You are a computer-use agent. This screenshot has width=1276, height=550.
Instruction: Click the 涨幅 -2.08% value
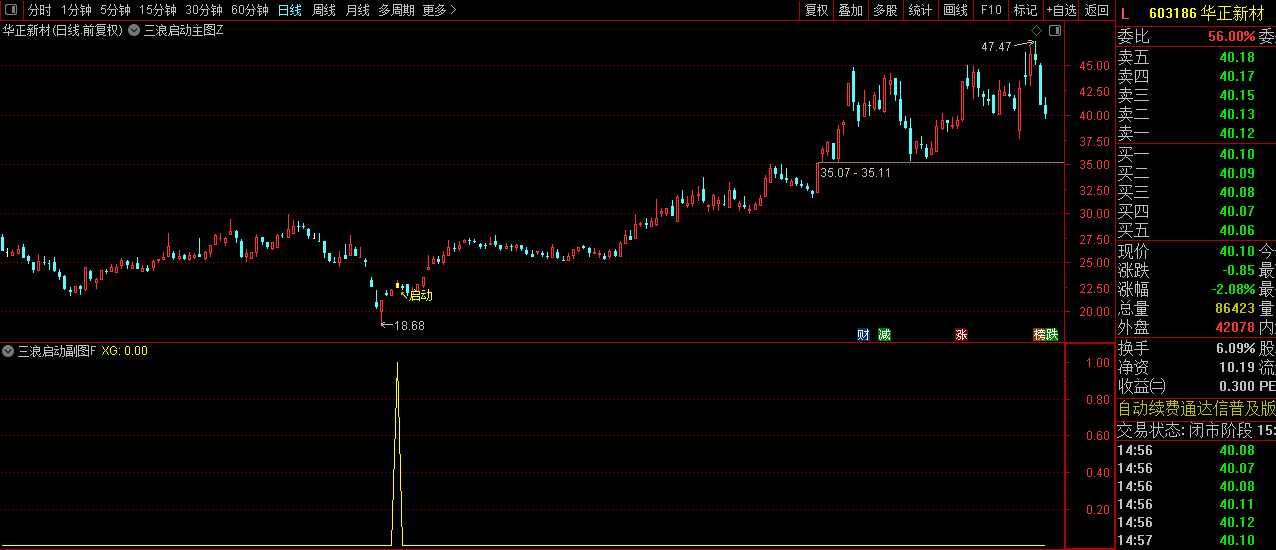coord(1235,289)
